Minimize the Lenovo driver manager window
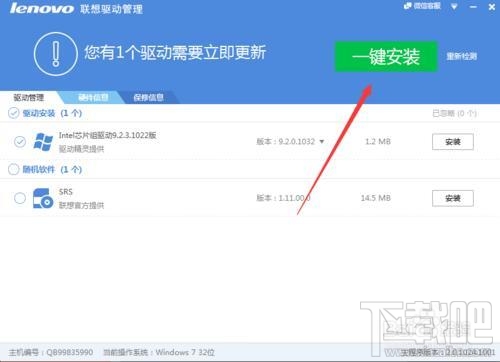Screen dimensions: 500x362 (473, 7)
